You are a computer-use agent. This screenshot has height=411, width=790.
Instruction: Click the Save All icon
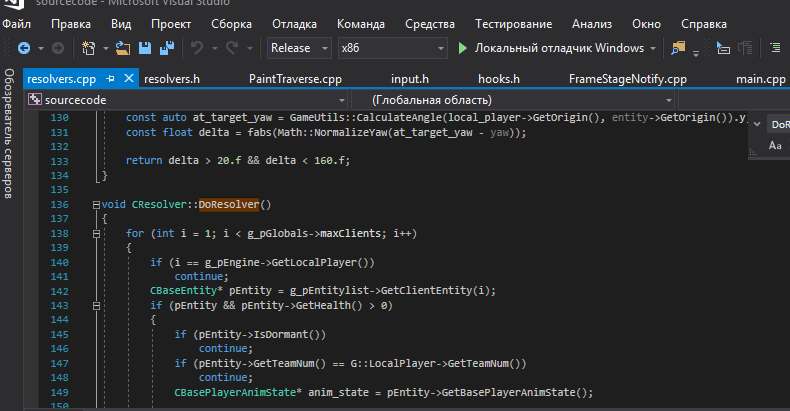[x=165, y=48]
